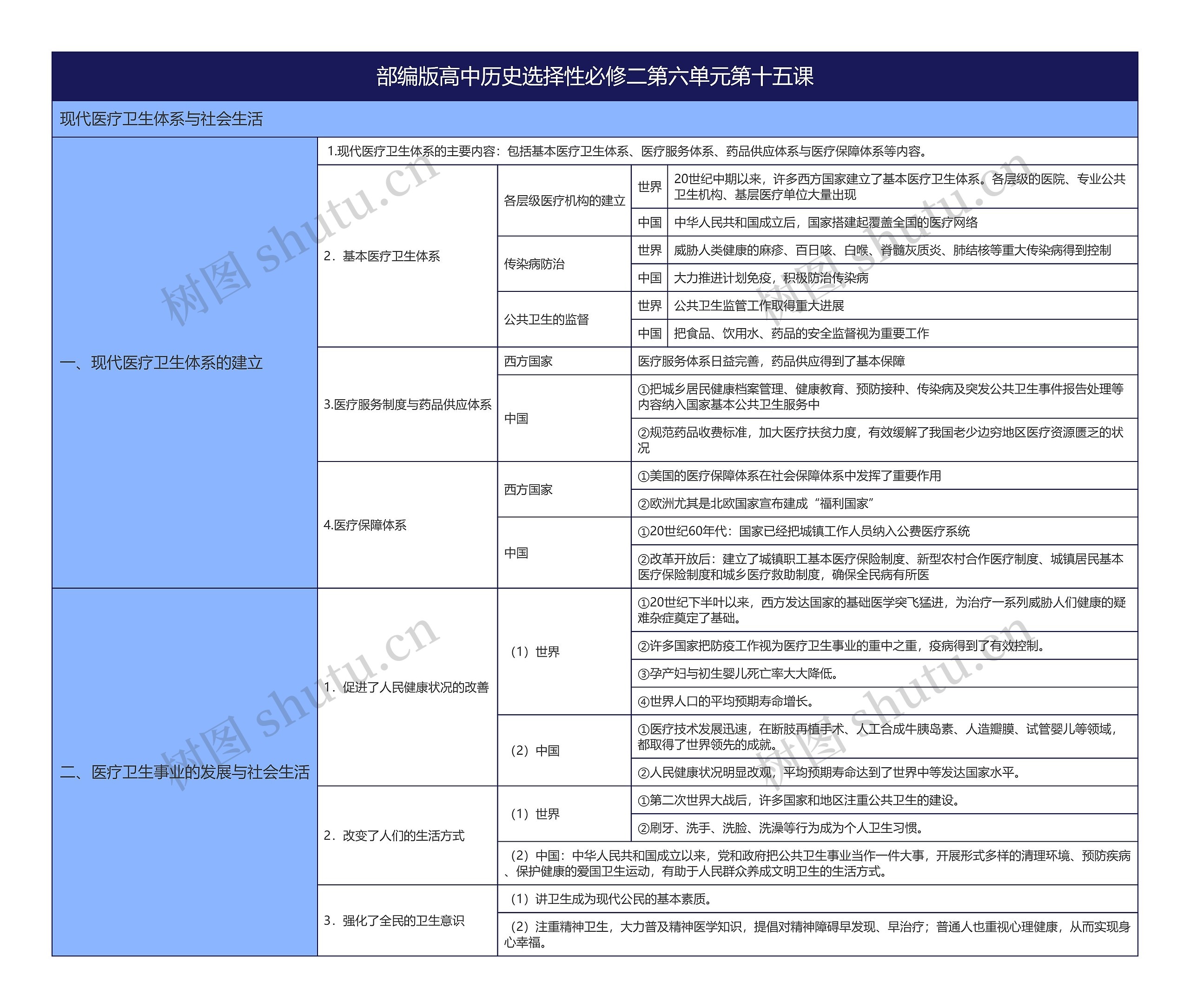1190x1008 pixels.
Task: Select the cell 各层级医疗机构的建立
Action: click(564, 201)
